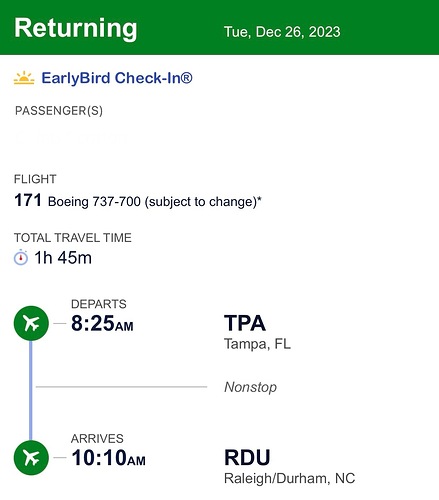Click the arrival airplane circle icon
Image resolution: width=439 pixels, height=500 pixels.
31,458
